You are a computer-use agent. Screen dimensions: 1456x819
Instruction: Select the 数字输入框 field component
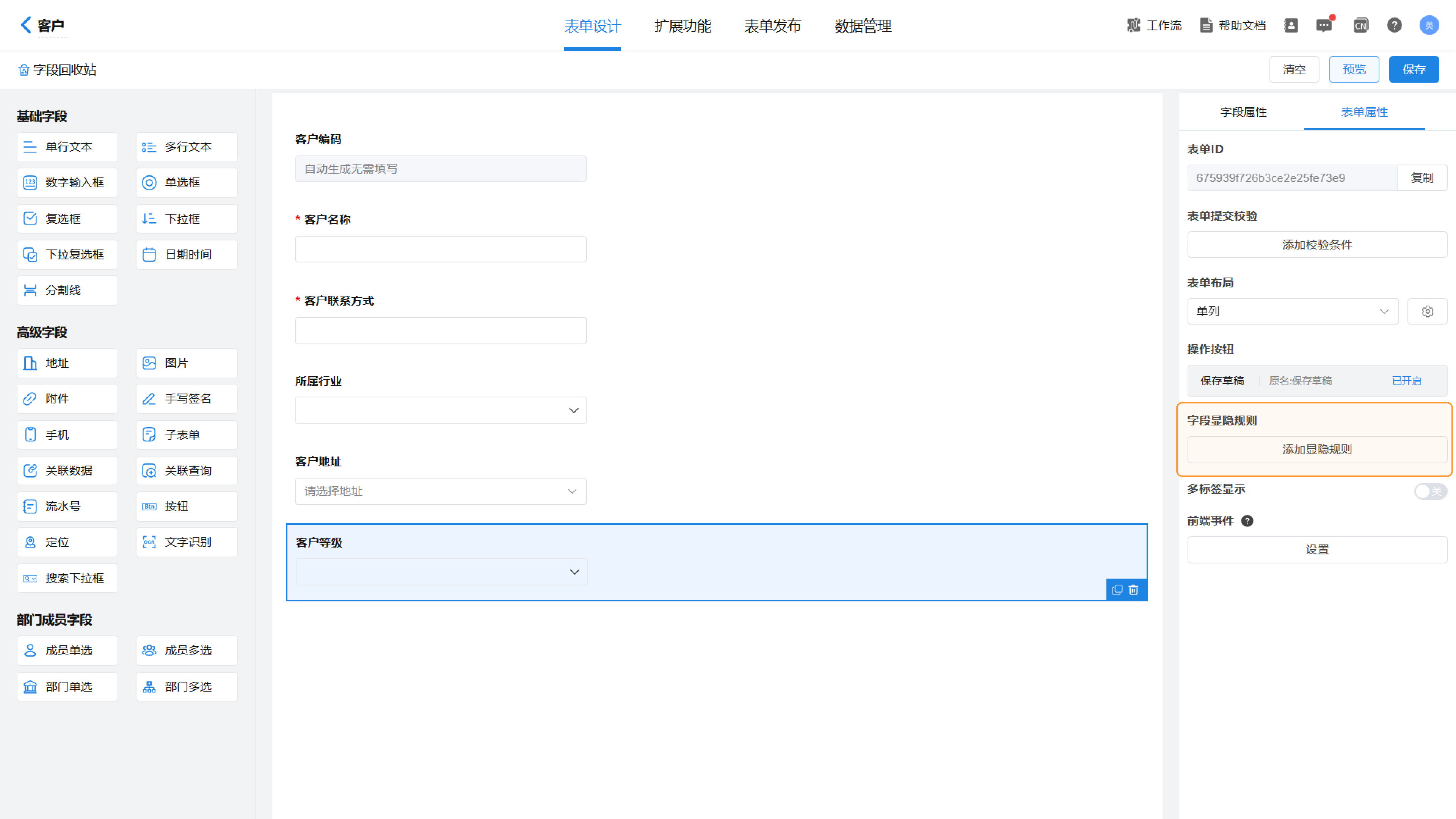coord(67,182)
